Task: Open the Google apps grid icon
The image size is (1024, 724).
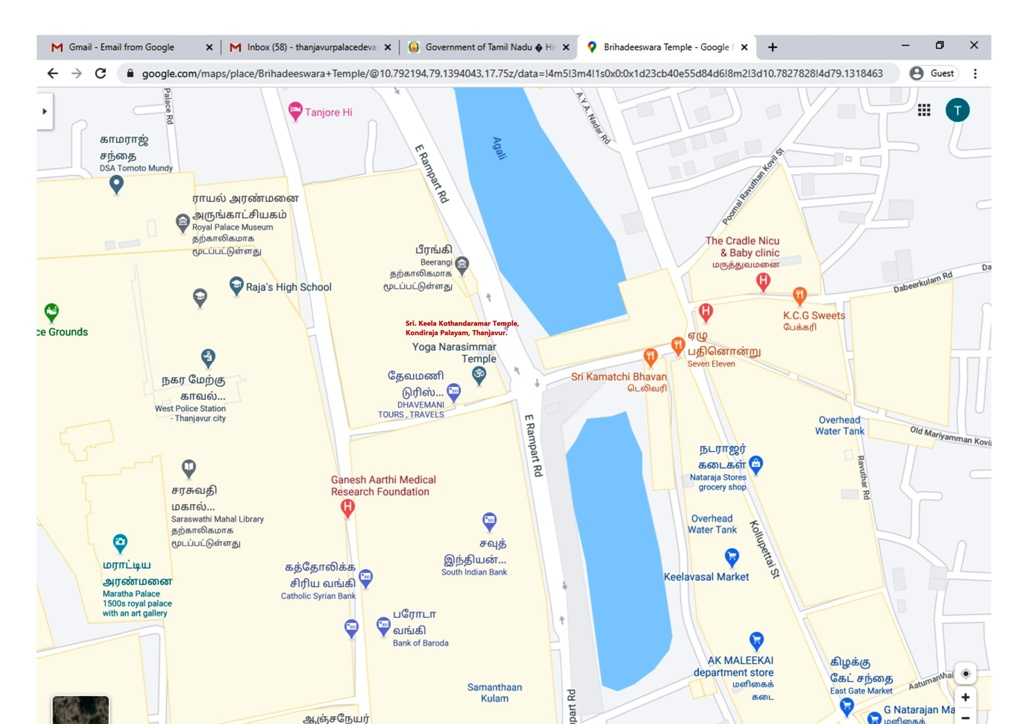Action: [924, 110]
